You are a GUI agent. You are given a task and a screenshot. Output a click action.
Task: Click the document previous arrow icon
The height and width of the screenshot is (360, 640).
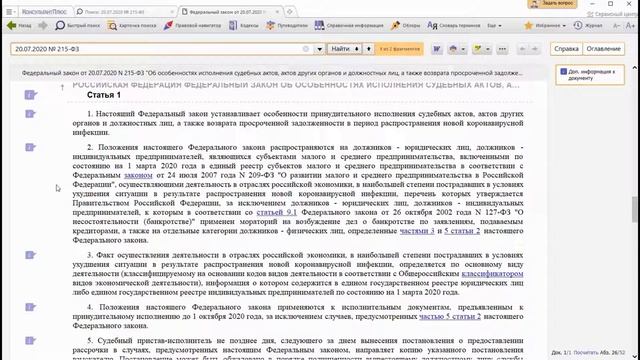click(x=522, y=49)
